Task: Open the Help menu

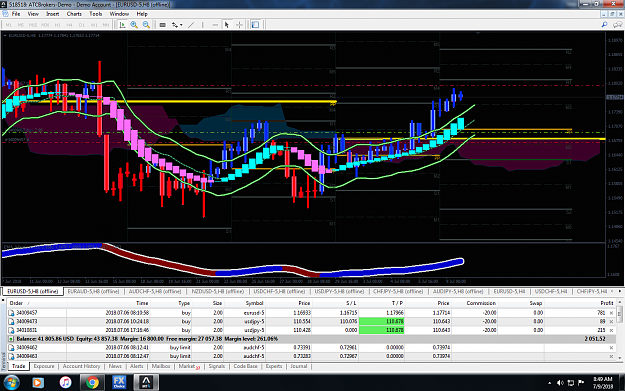Action: coord(142,14)
